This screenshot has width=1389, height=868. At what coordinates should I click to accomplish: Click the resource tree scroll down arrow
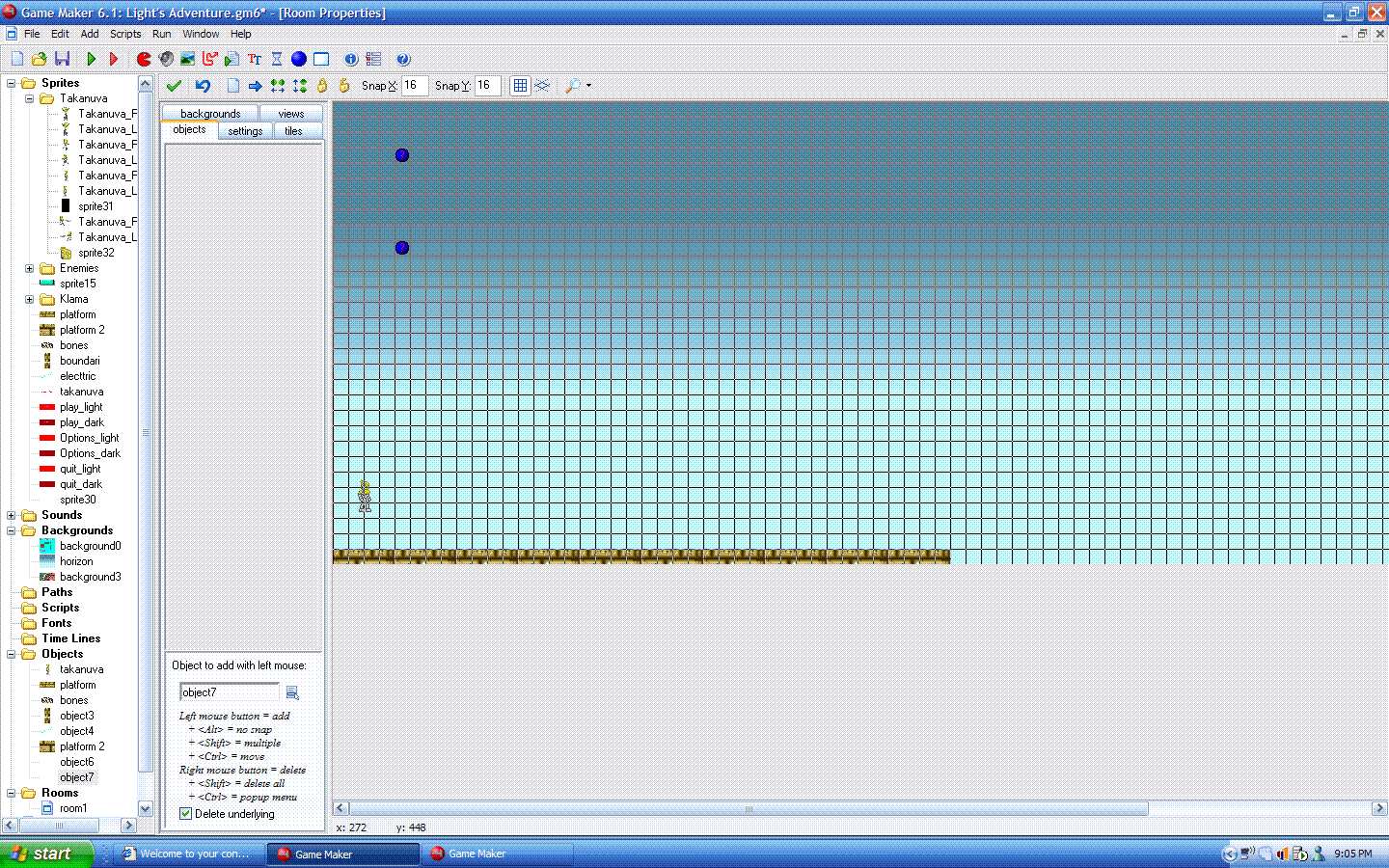[146, 809]
